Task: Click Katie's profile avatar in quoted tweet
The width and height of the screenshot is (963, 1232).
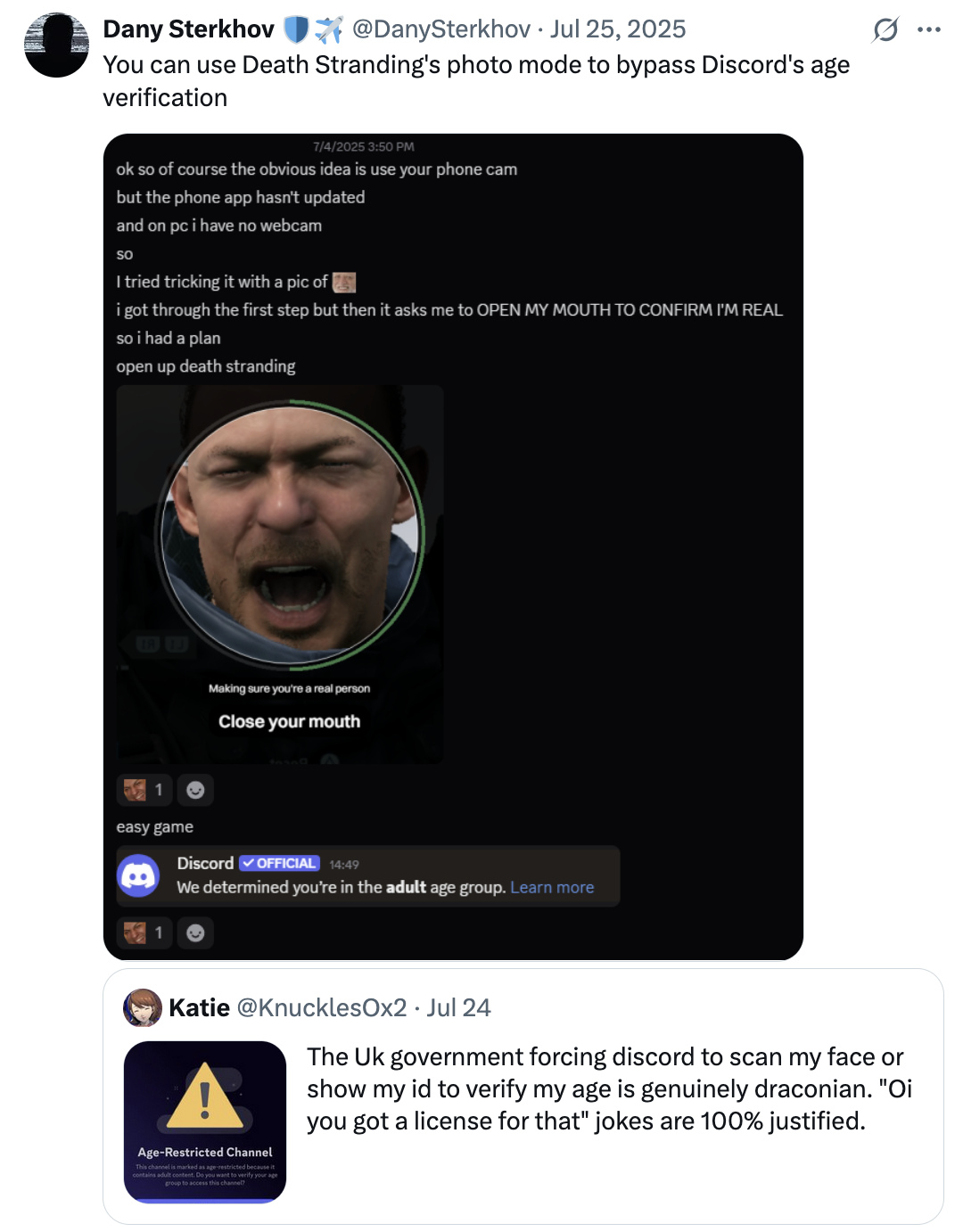Action: tap(142, 1007)
